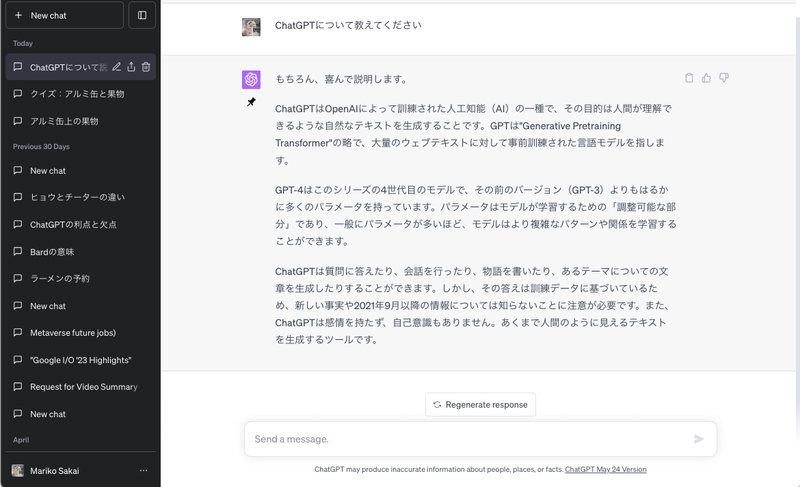Click the Mariko Sakai profile avatar in sidebar

coord(18,471)
